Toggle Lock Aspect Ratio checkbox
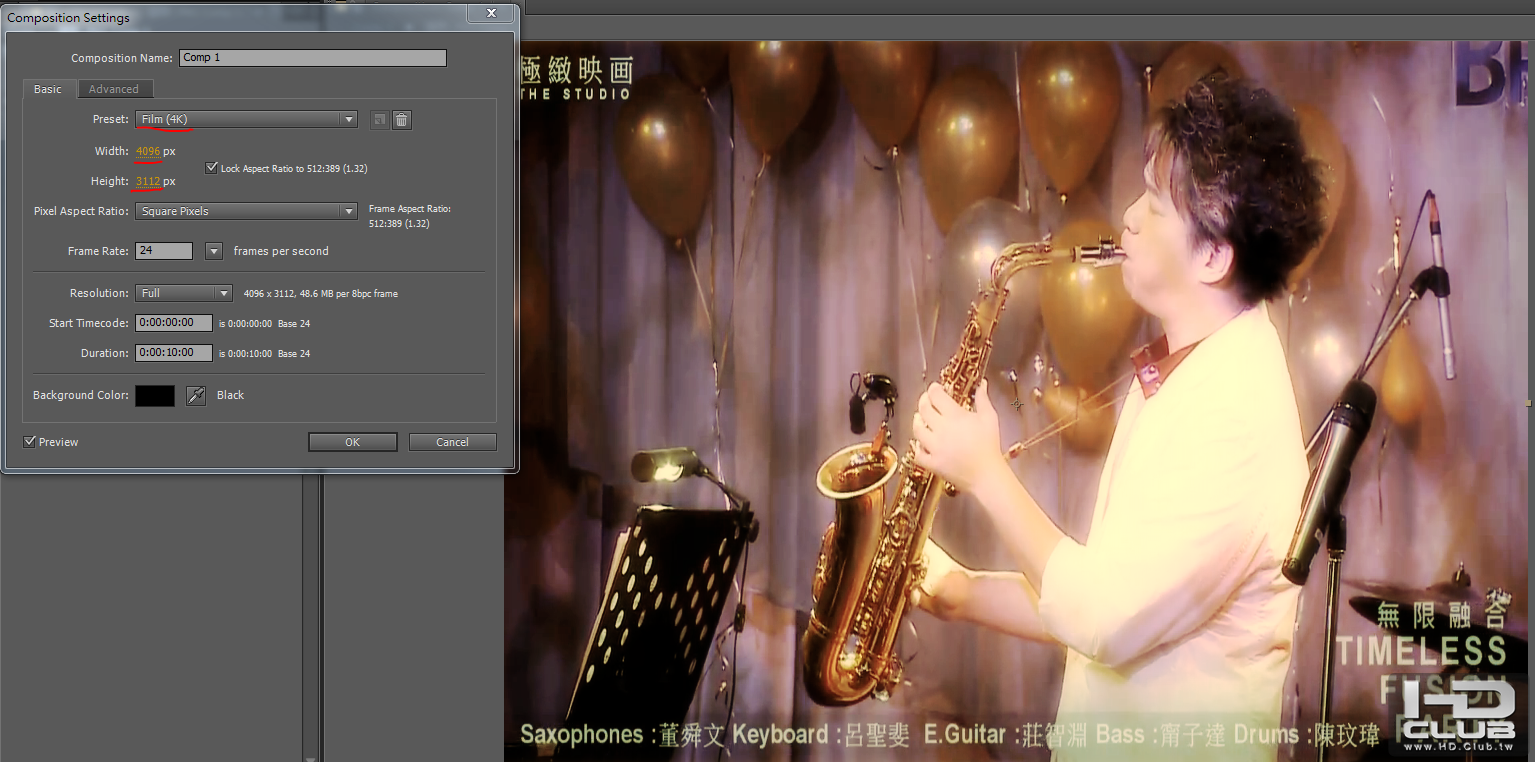 click(x=211, y=168)
